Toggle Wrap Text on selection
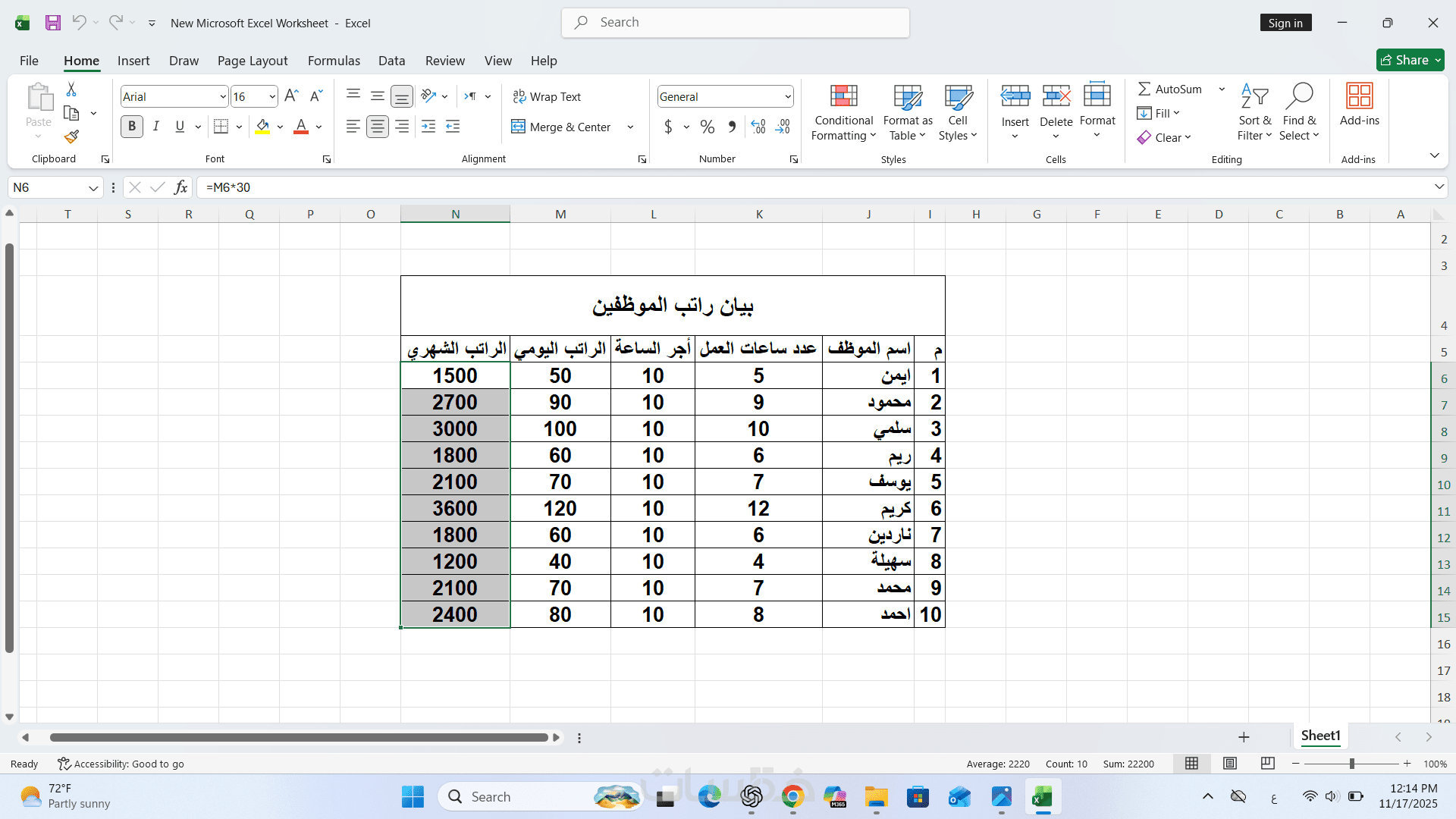Screen dimensions: 1456x819 [x=546, y=96]
